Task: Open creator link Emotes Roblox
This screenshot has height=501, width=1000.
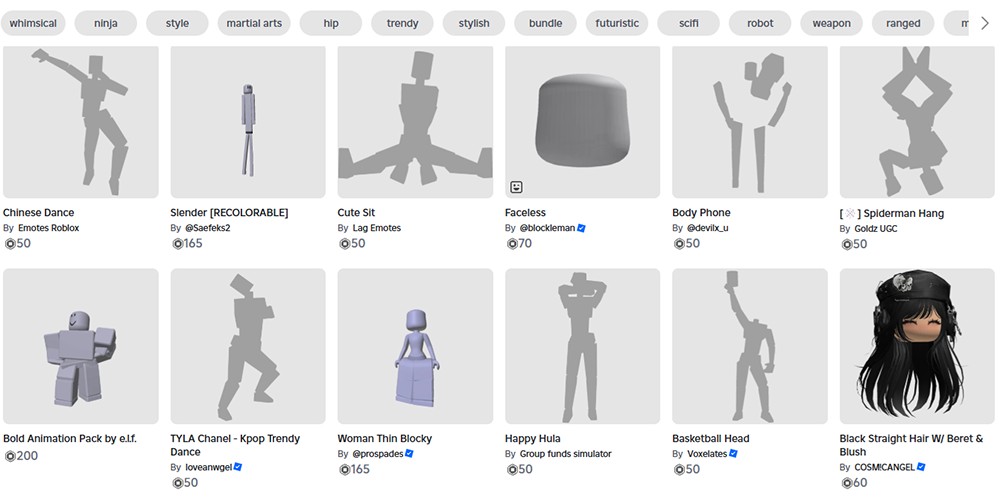Action: click(48, 228)
